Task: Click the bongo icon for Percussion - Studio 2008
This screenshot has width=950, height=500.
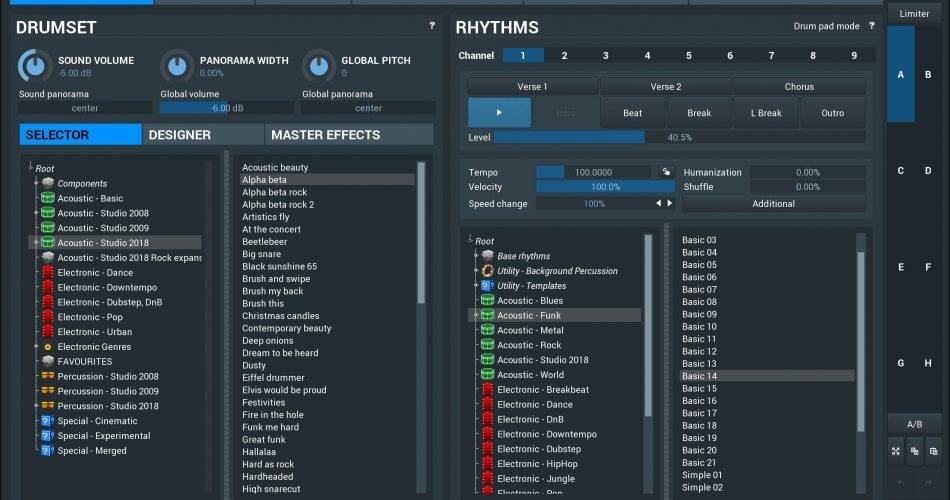Action: [48, 376]
